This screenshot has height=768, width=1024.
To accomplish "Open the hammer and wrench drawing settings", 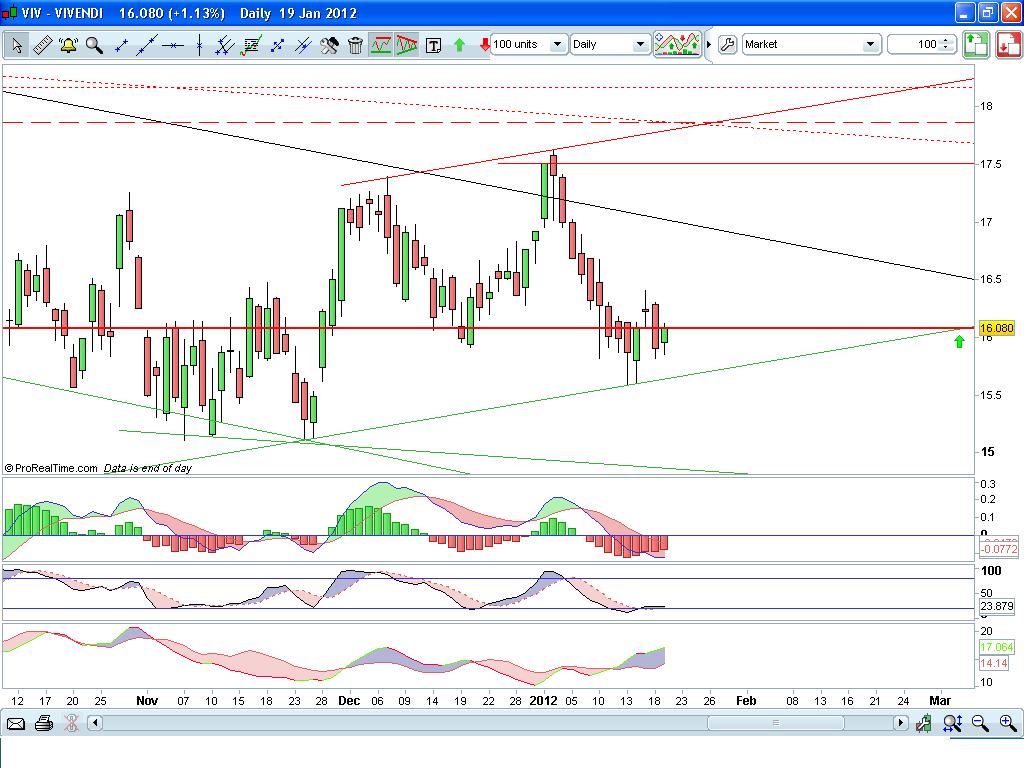I will (x=329, y=45).
